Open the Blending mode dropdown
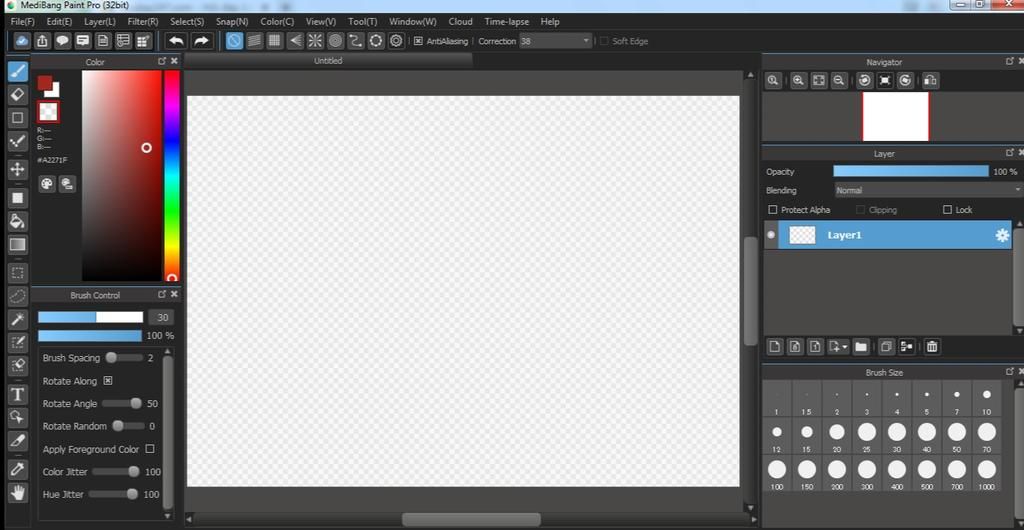1024x530 pixels. 927,191
